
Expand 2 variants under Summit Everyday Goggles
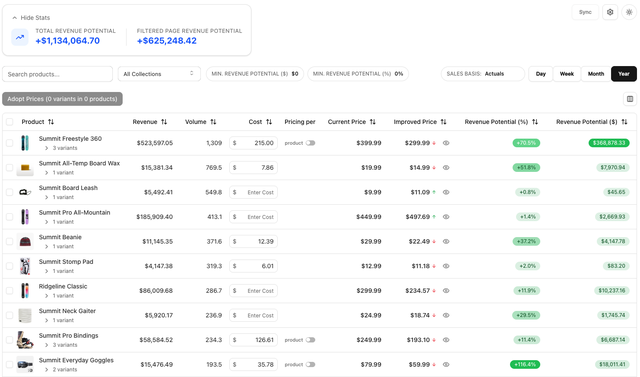coord(62,370)
